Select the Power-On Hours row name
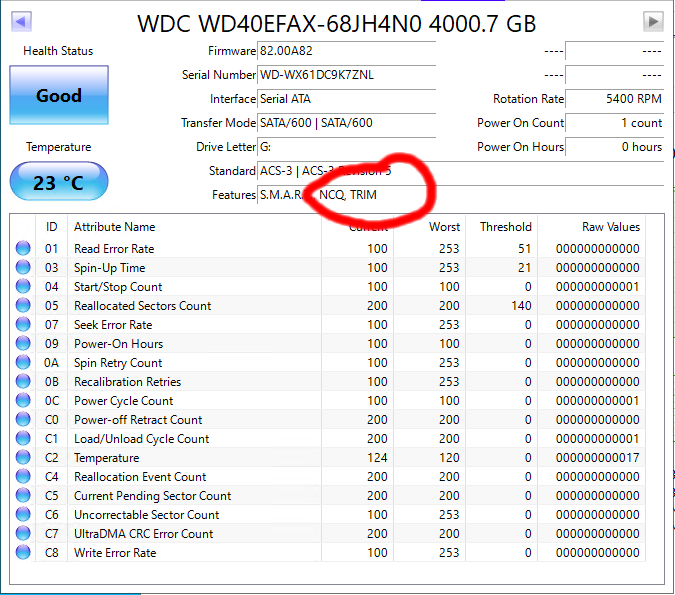This screenshot has height=595, width=675. click(118, 344)
